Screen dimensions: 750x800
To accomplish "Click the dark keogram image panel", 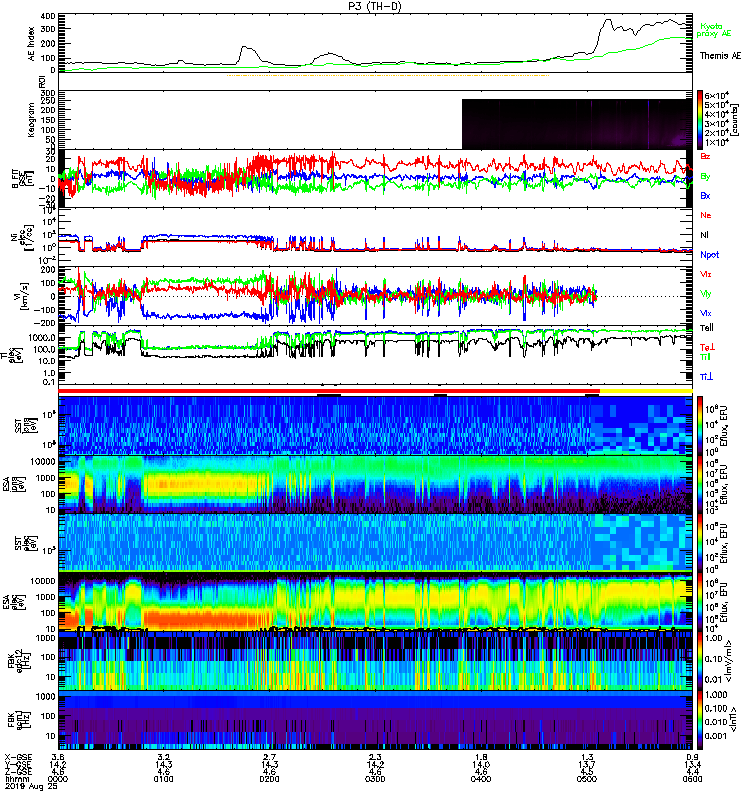I will [x=577, y=124].
